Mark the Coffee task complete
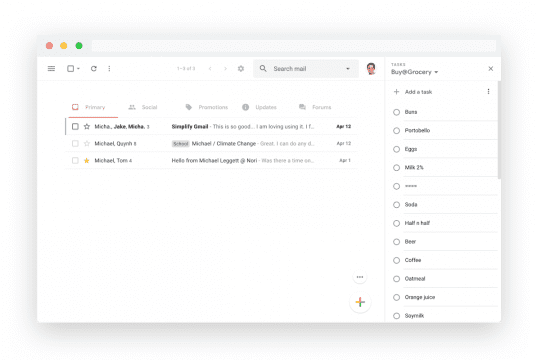The width and height of the screenshot is (537, 360). coord(396,260)
